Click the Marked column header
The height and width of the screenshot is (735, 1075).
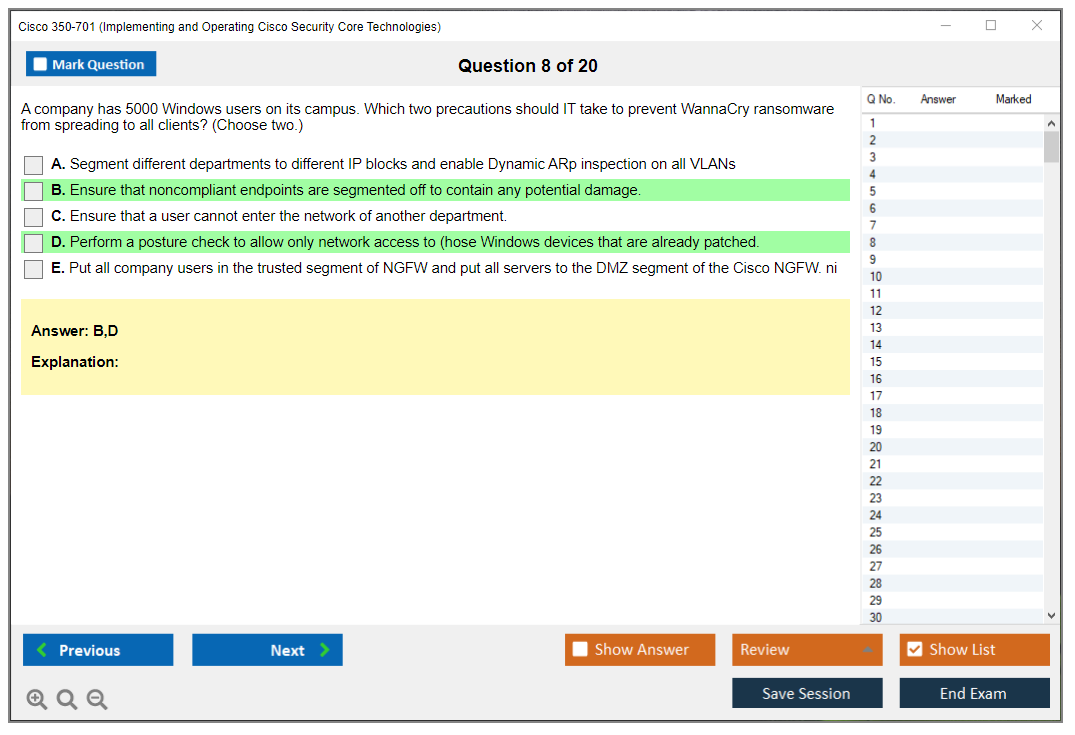pos(1012,99)
